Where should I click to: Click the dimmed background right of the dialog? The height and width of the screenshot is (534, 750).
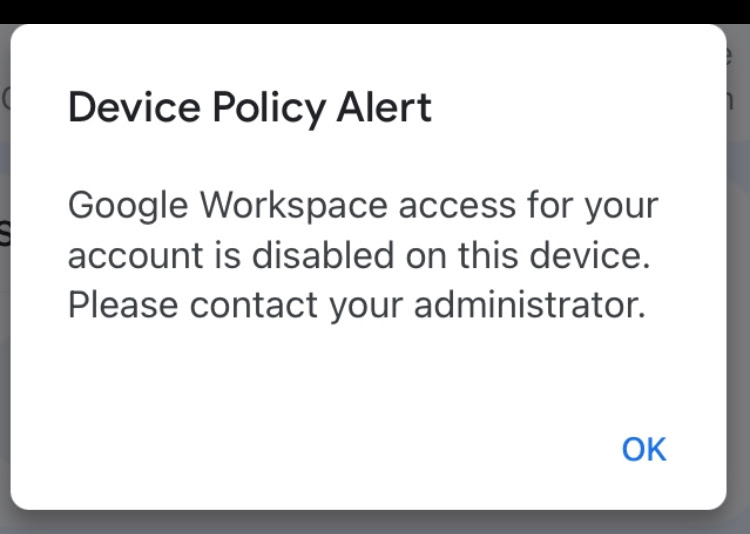pyautogui.click(x=739, y=300)
